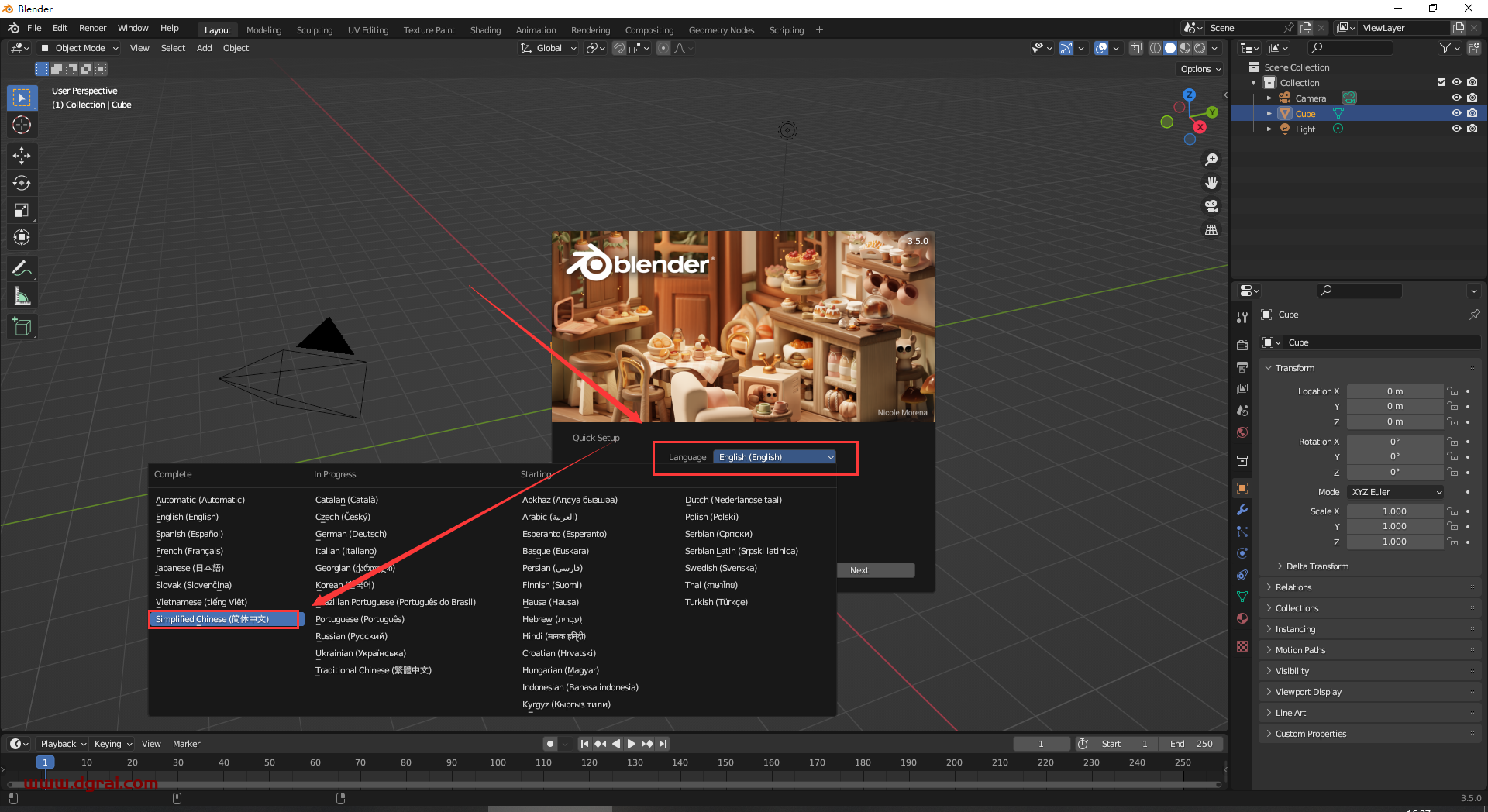Jump to timeline start frame
1488x812 pixels.
(585, 744)
